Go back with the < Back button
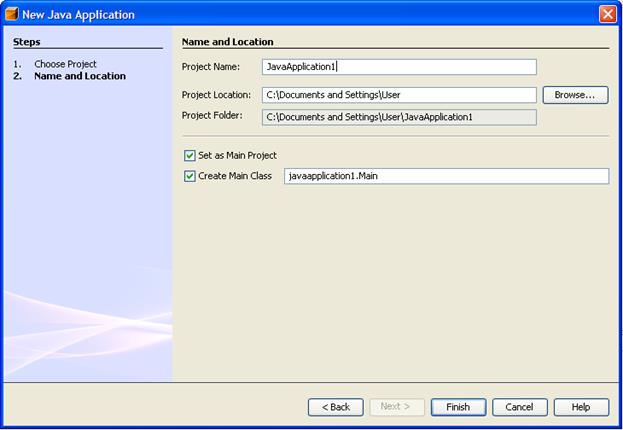The image size is (623, 430). click(x=335, y=407)
